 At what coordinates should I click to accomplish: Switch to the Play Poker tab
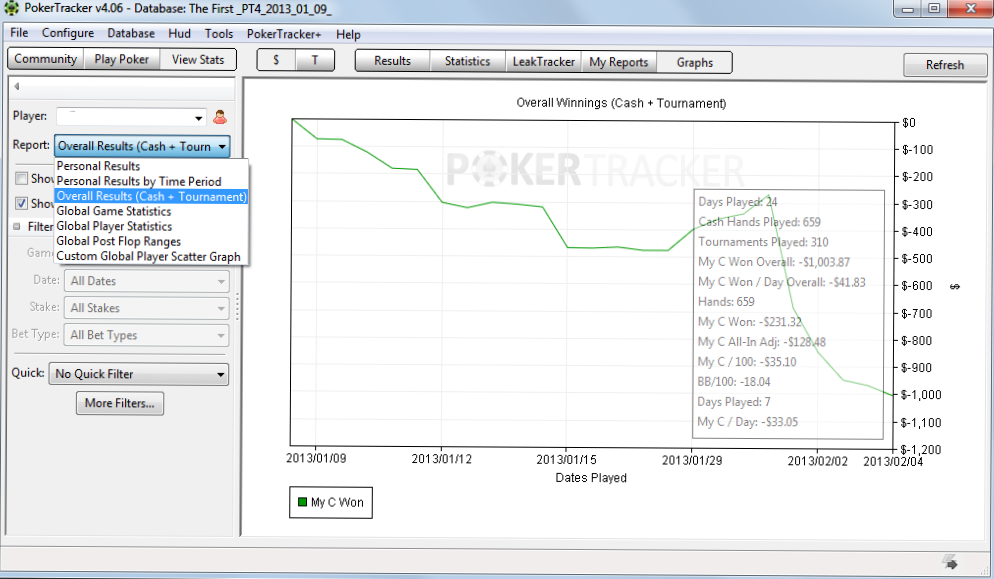pos(122,59)
